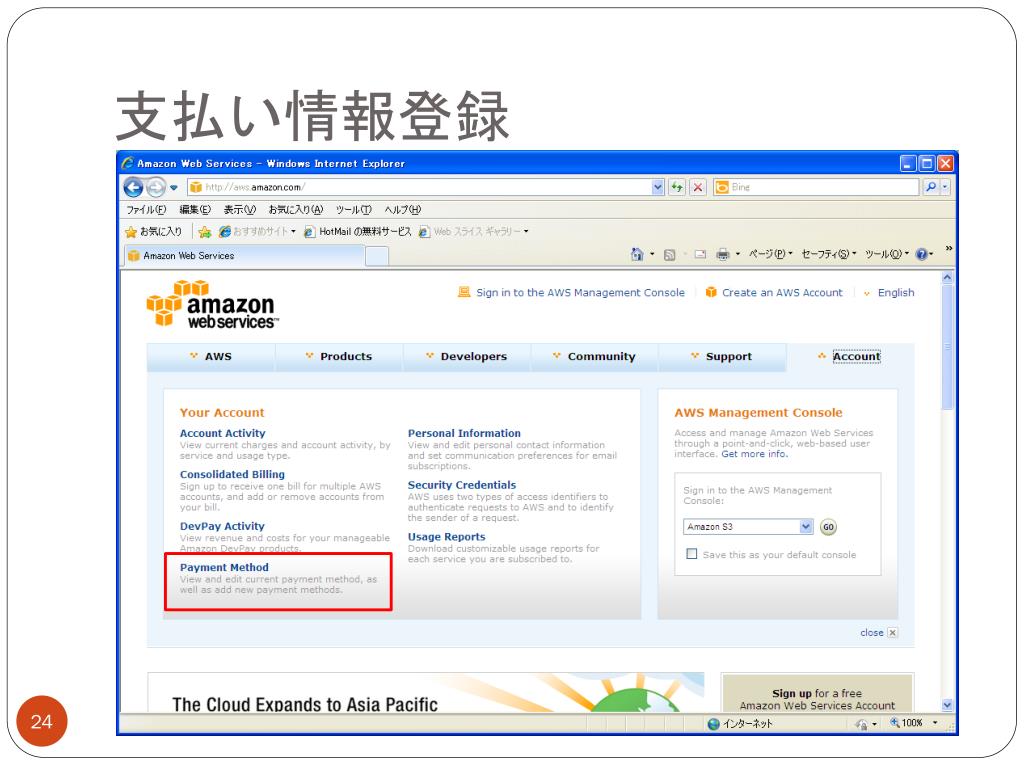Expand the Amazon S3 console dropdown
The height and width of the screenshot is (768, 1024).
tap(806, 527)
